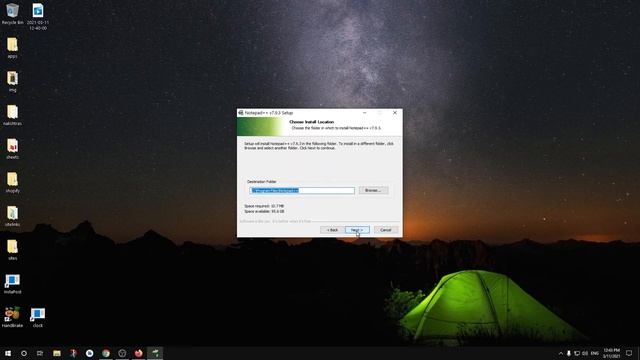Select the apps folder on desktop
The width and height of the screenshot is (640, 360).
point(12,48)
